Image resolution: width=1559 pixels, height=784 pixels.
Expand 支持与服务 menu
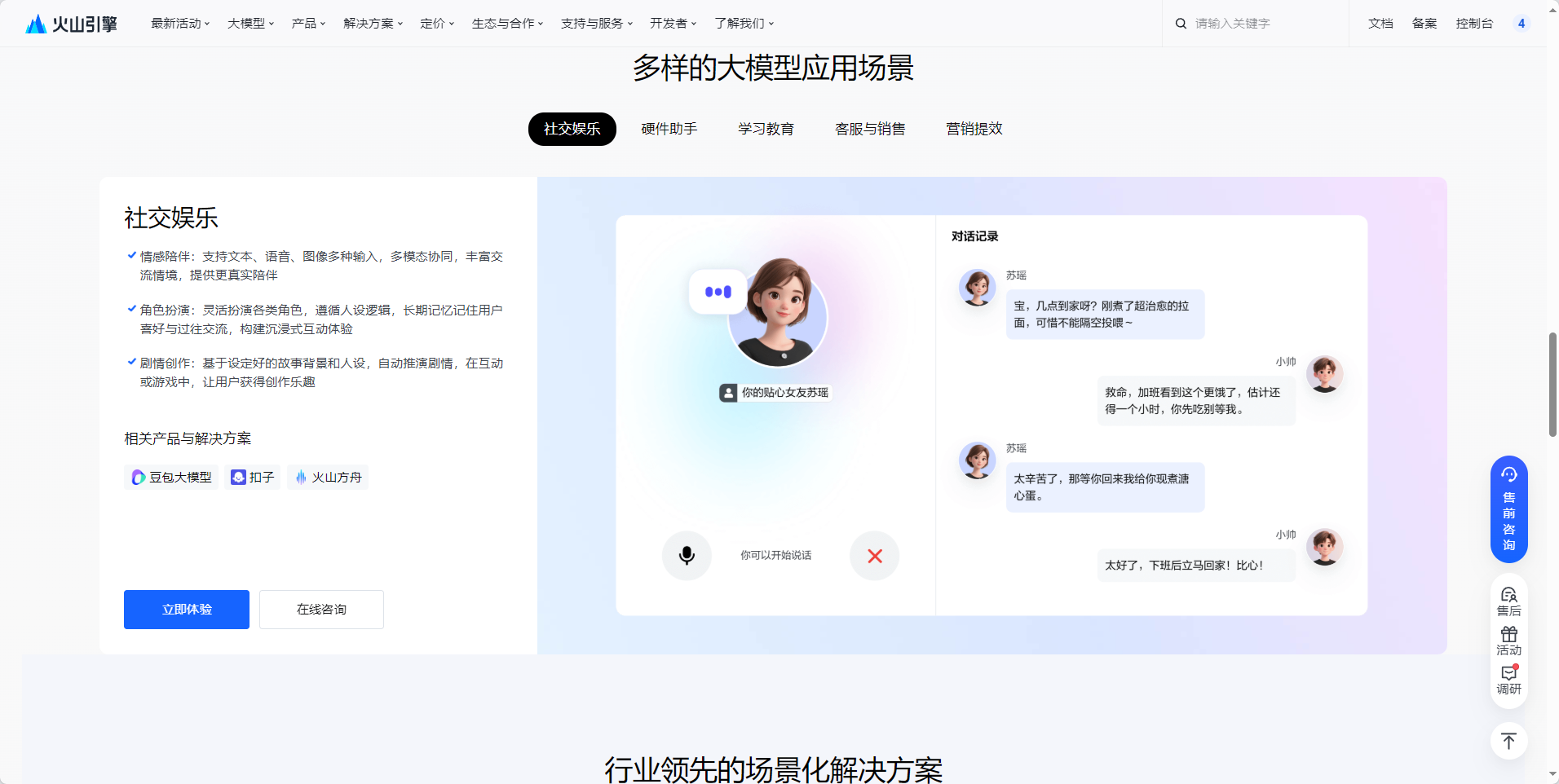[x=596, y=24]
